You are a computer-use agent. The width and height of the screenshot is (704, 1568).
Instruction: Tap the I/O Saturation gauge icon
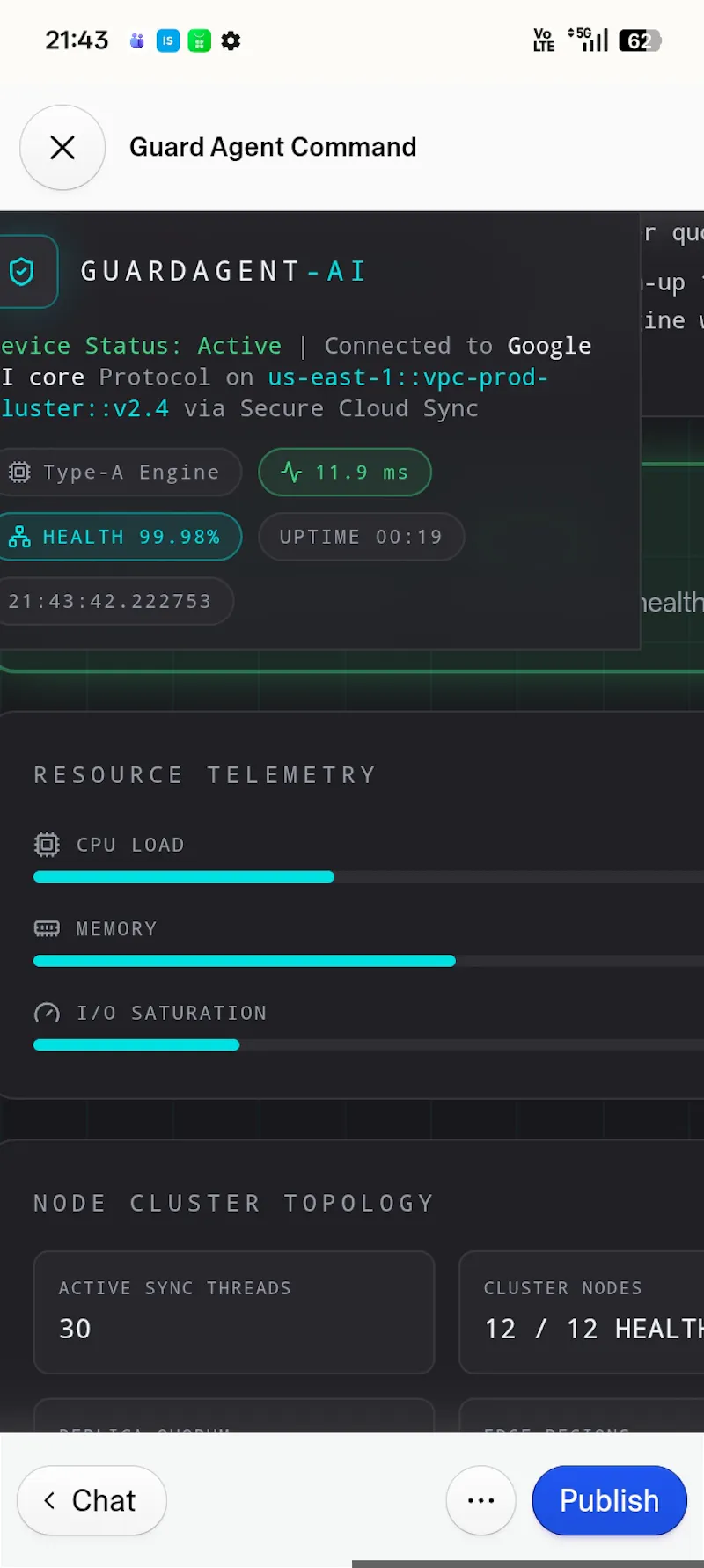point(47,1014)
